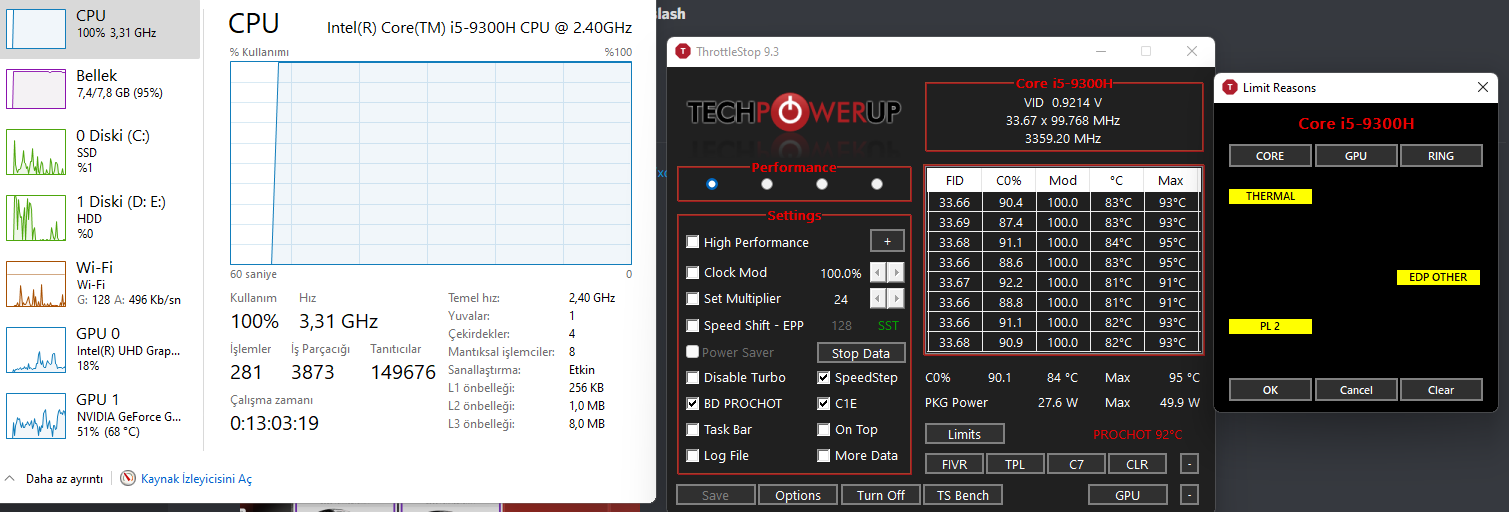Enable the High Performance checkbox
Viewport: 1509px width, 512px height.
(x=693, y=242)
